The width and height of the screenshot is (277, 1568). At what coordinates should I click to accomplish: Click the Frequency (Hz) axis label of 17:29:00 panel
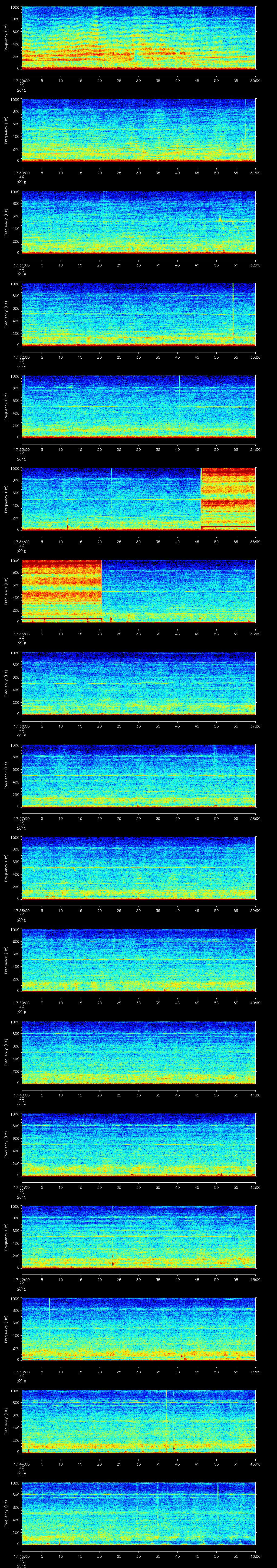pos(6,38)
